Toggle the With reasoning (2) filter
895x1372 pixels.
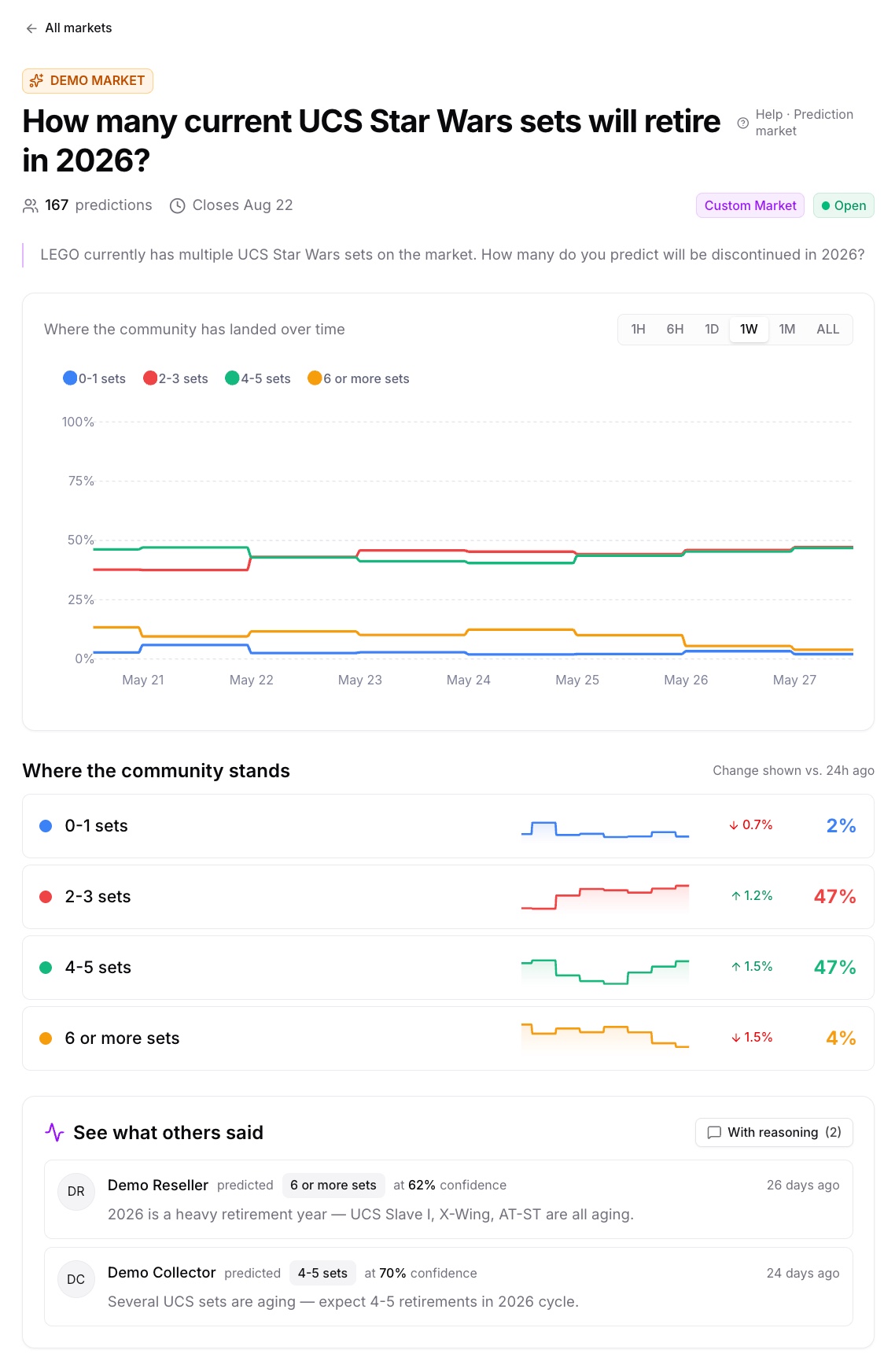pyautogui.click(x=774, y=1133)
